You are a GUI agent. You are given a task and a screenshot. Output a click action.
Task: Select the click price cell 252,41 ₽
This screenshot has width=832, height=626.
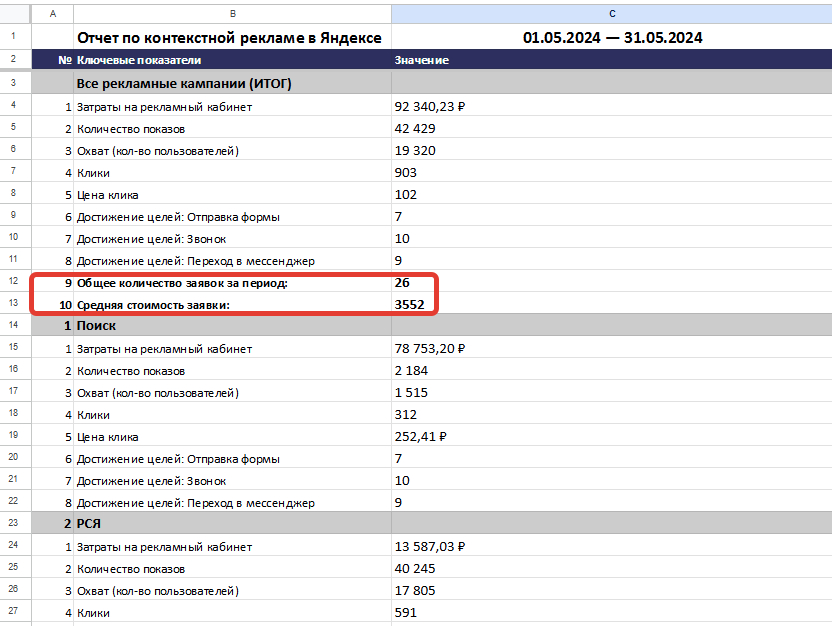(x=612, y=437)
